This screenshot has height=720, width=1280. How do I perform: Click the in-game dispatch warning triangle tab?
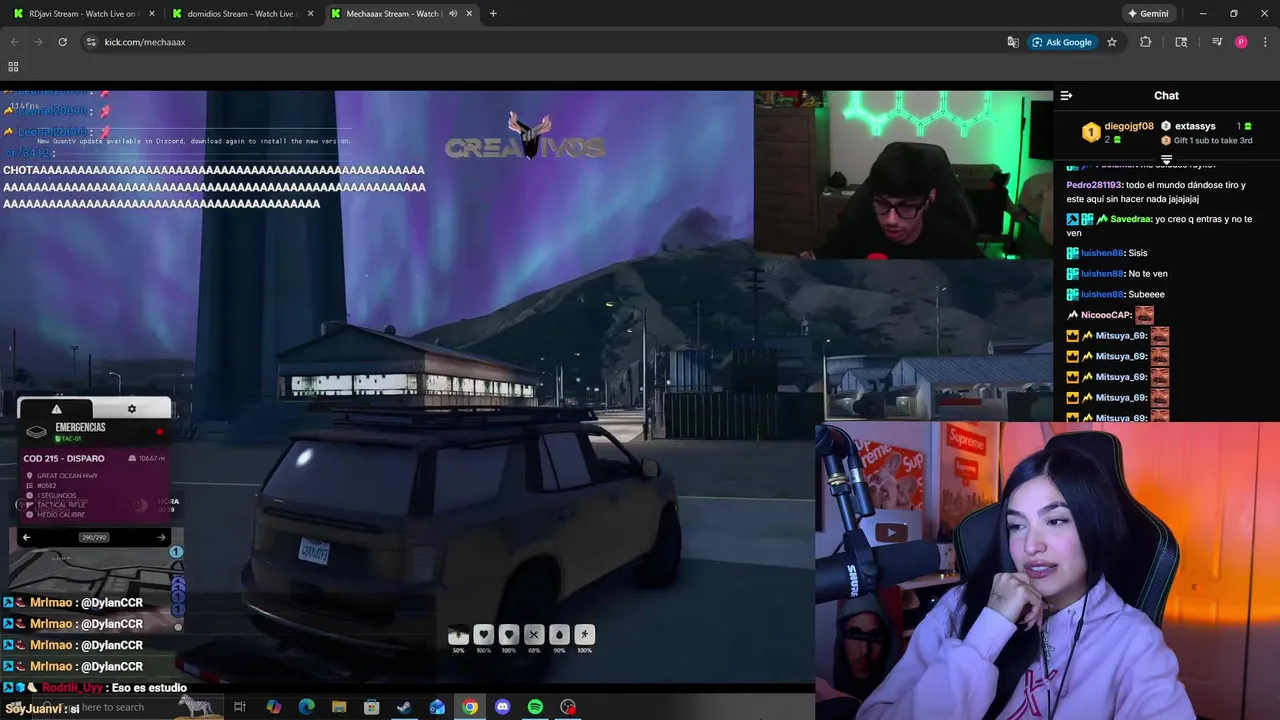(56, 409)
